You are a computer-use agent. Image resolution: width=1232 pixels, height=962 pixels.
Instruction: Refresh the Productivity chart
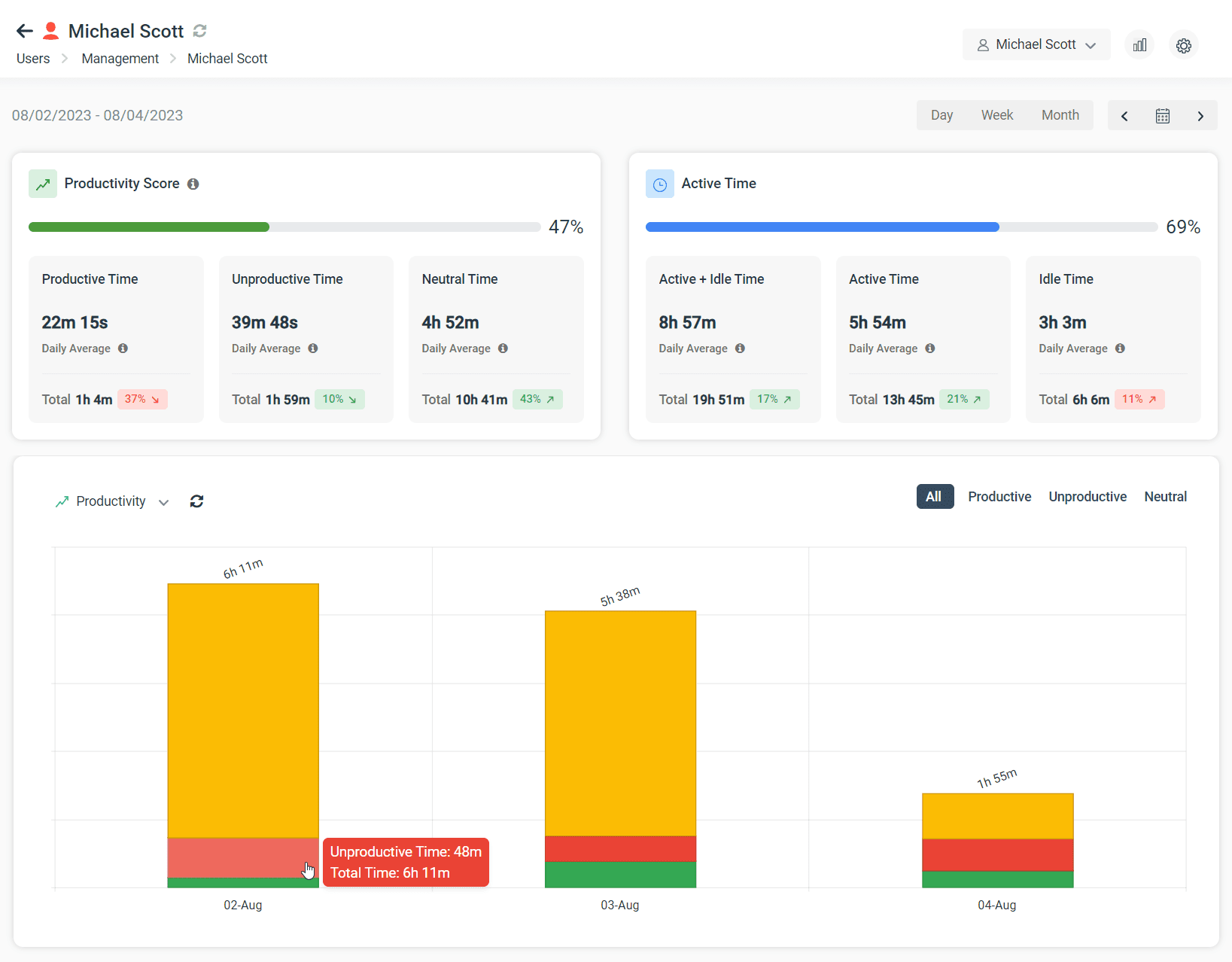pyautogui.click(x=196, y=501)
